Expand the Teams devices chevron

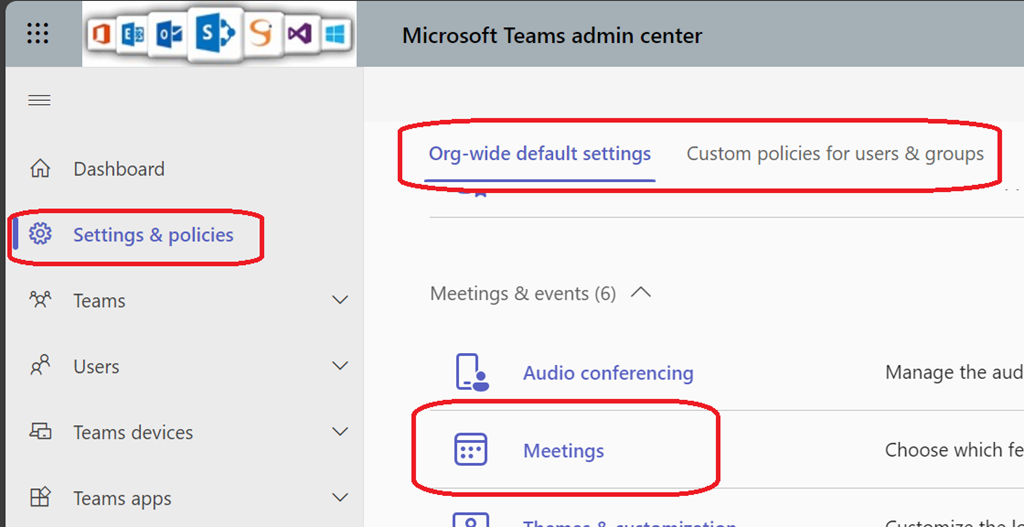340,432
